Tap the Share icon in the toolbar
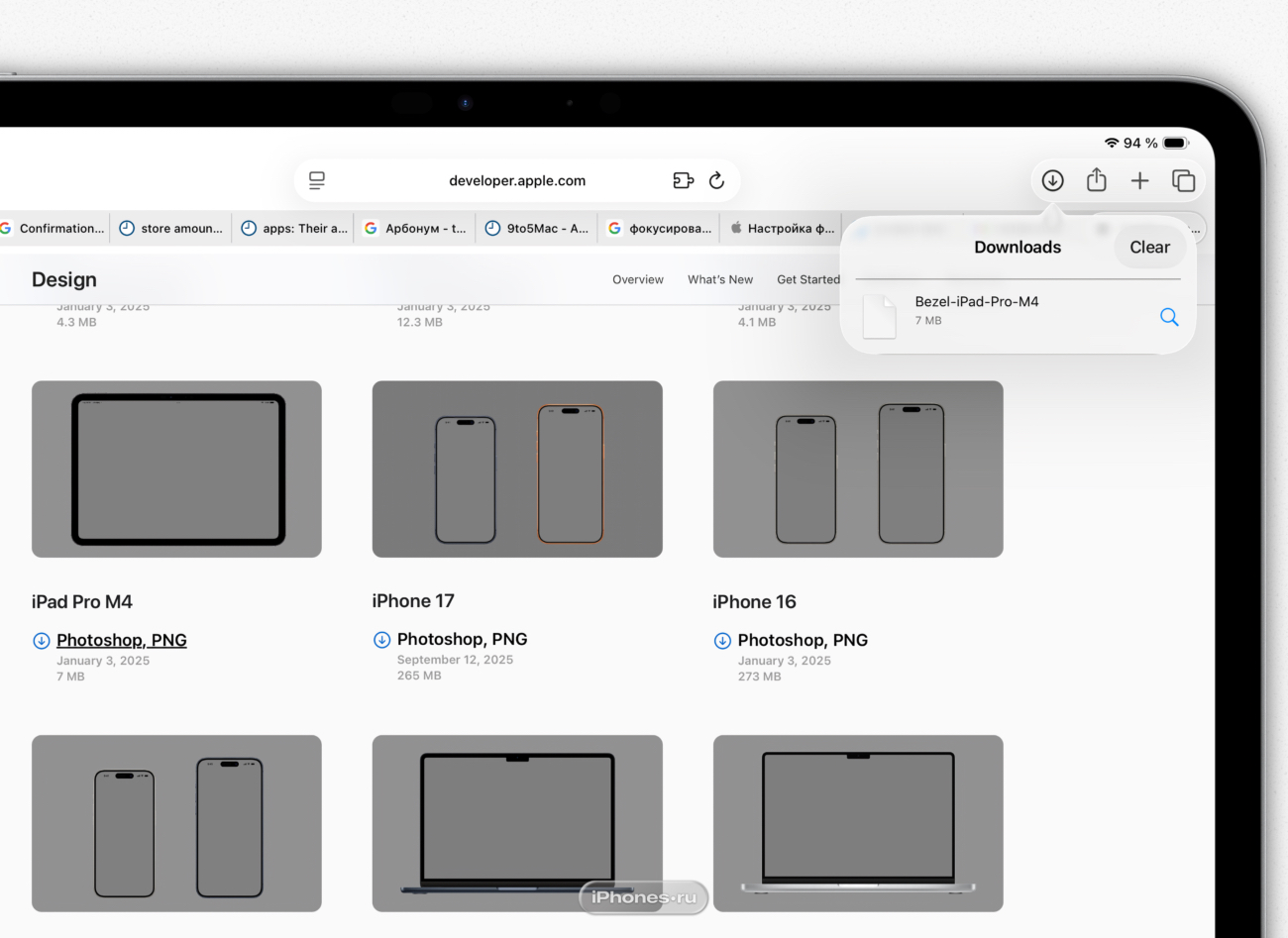1288x938 pixels. point(1096,180)
